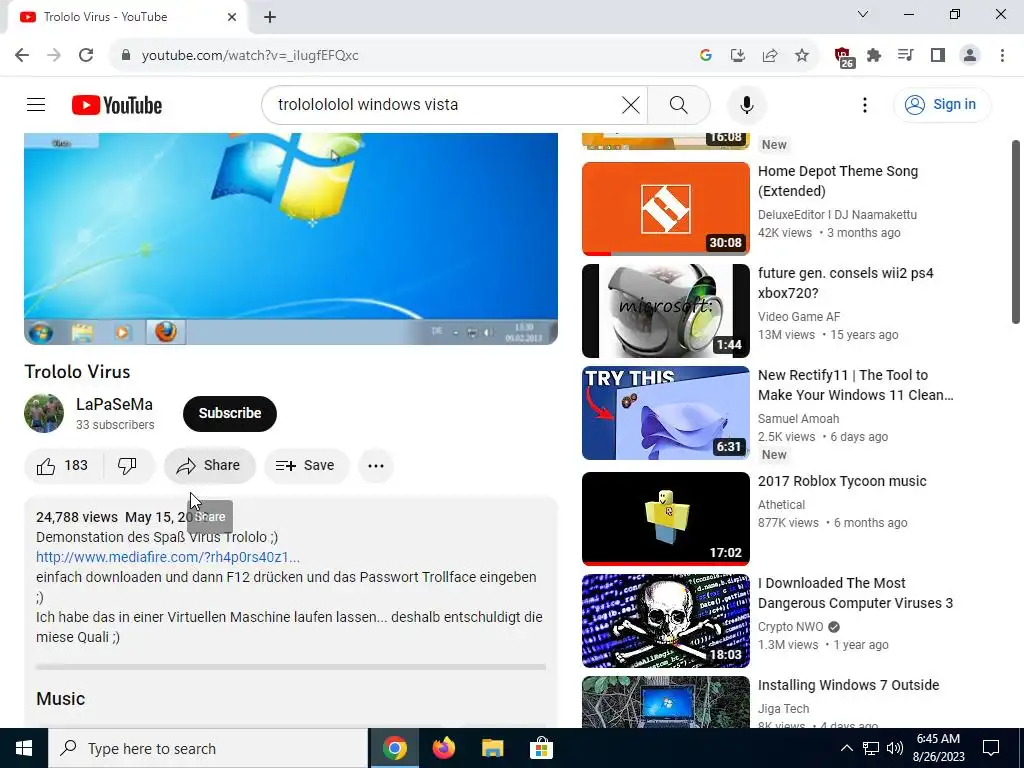This screenshot has height=768, width=1024.
Task: Open the YouTube hamburger guide menu
Action: 36,104
